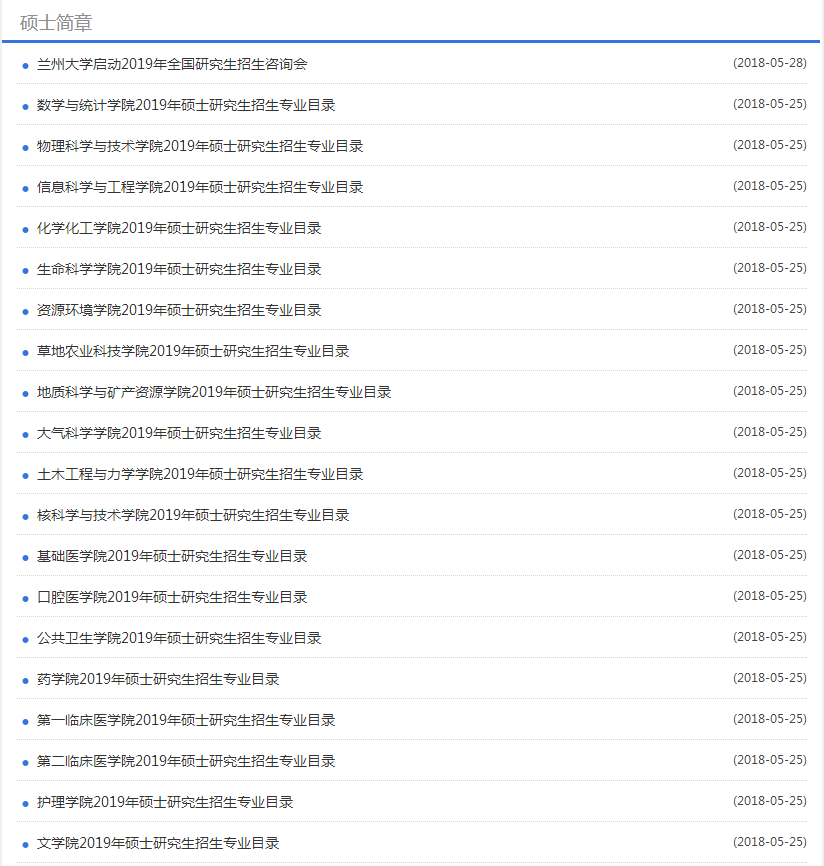
Task: Click 核科学与技术学院 catalog link
Action: (193, 515)
